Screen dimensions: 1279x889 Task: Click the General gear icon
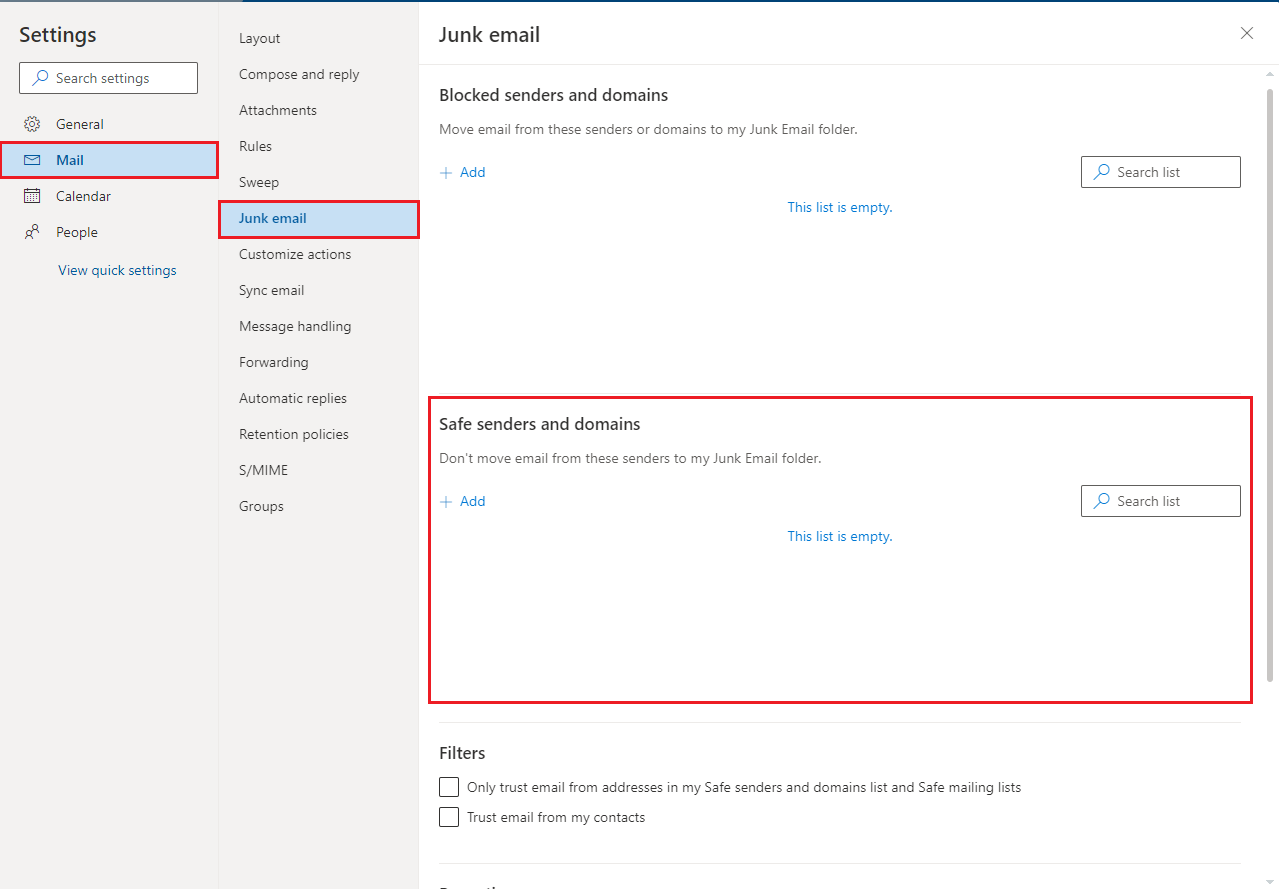(x=32, y=124)
